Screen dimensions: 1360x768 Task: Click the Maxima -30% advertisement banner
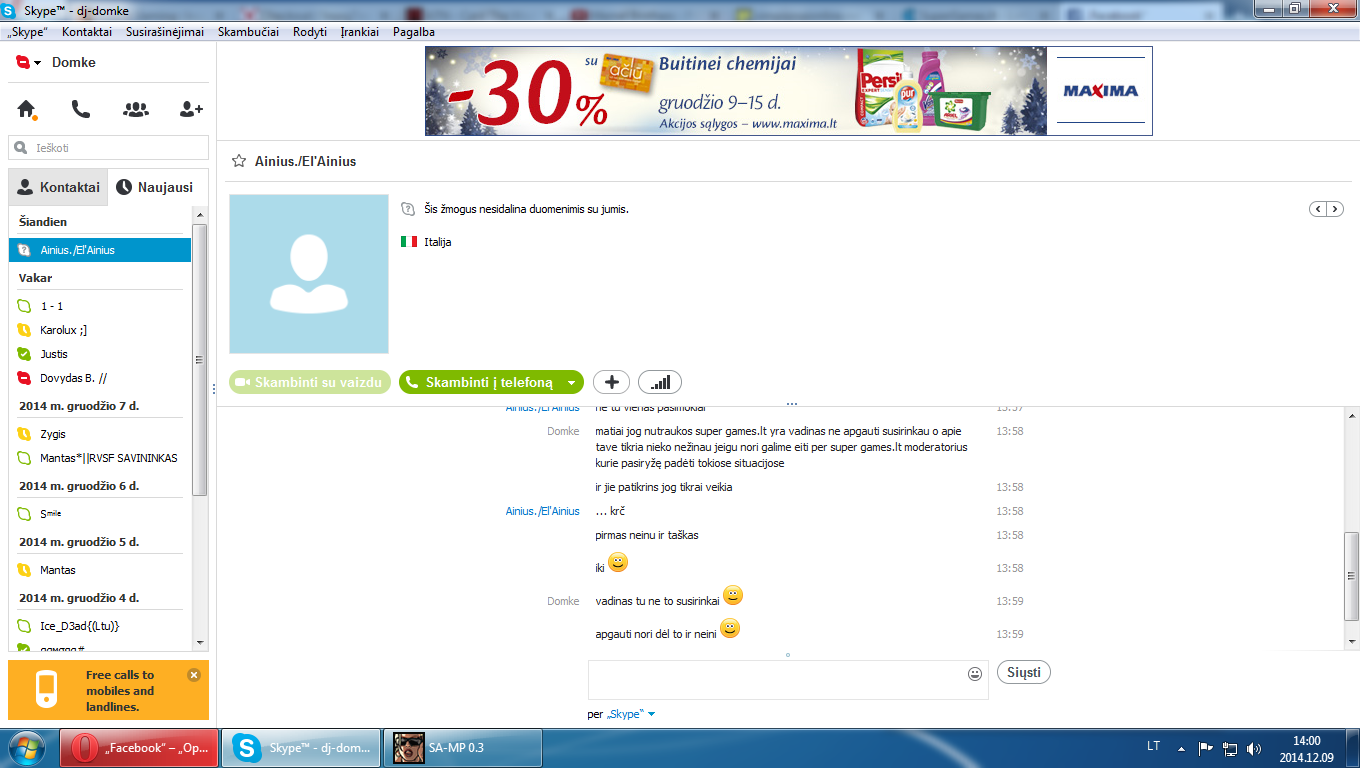tap(788, 91)
